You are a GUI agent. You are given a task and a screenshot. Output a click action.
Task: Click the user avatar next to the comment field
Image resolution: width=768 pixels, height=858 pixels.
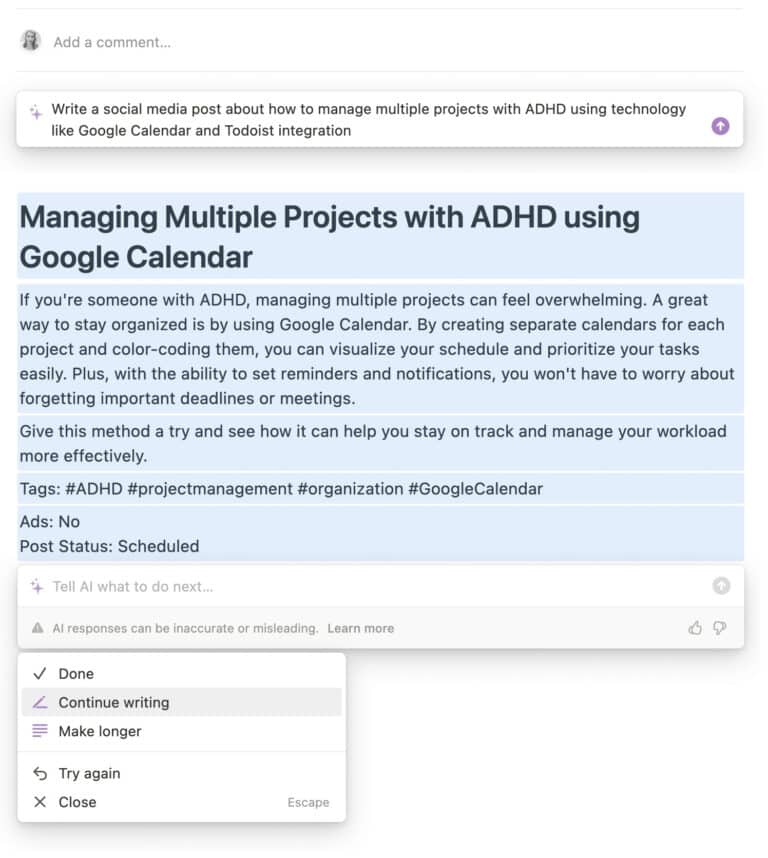31,41
